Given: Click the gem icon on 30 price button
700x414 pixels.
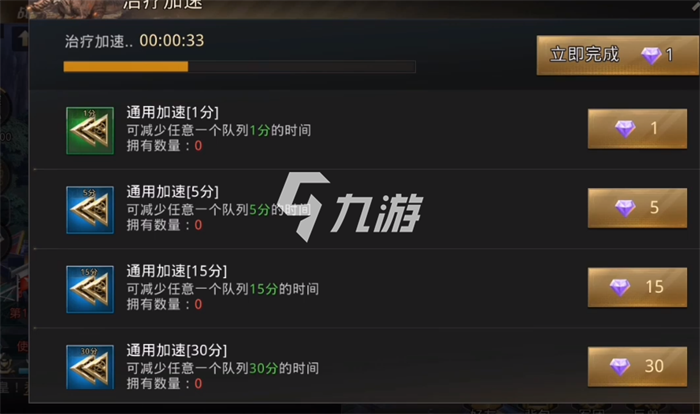Looking at the screenshot, I should (x=620, y=367).
